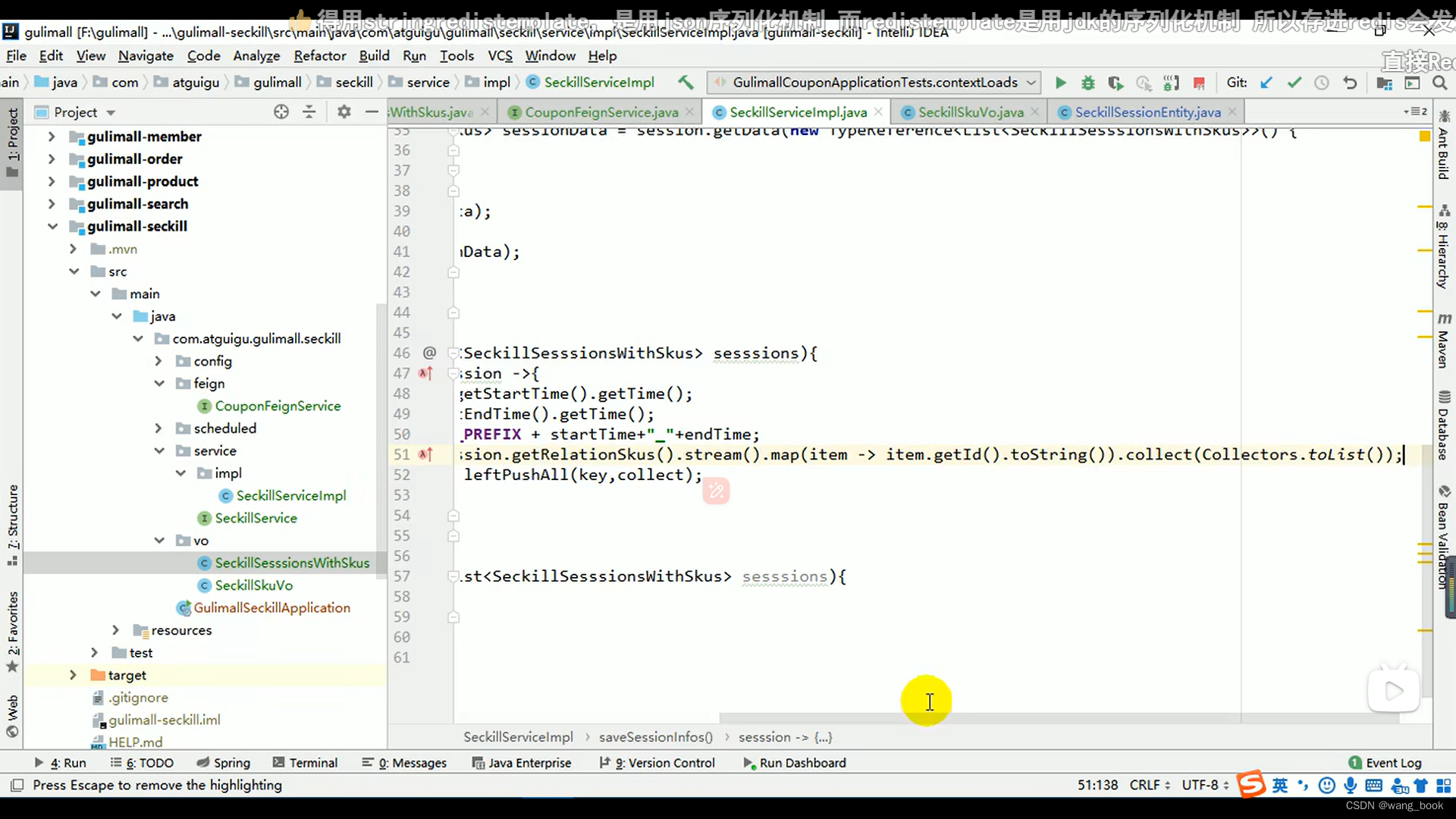The image size is (1456, 819).
Task: Click the Run button in toolbar
Action: tap(1060, 82)
